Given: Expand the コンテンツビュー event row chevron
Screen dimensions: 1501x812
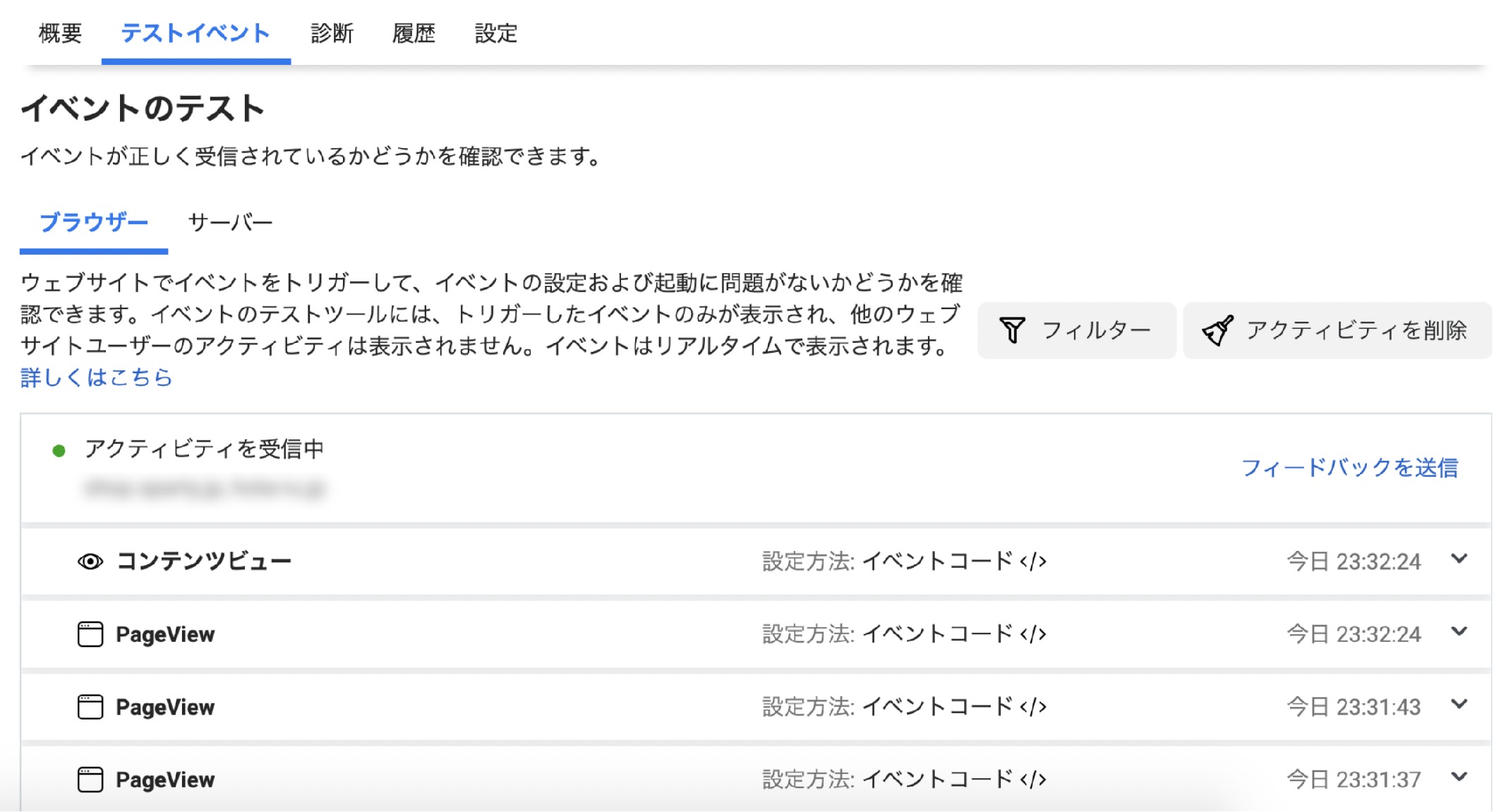Looking at the screenshot, I should coord(1459,559).
